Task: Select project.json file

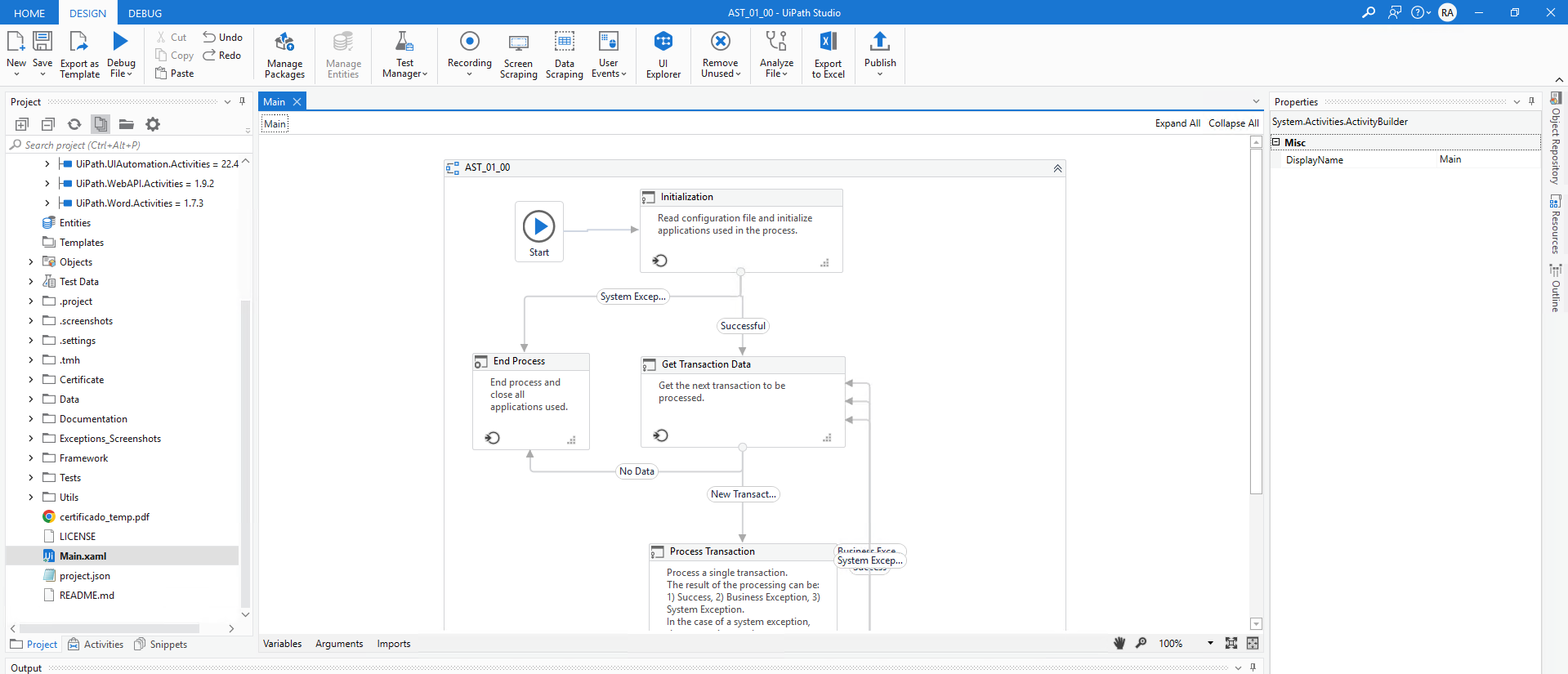Action: (84, 576)
